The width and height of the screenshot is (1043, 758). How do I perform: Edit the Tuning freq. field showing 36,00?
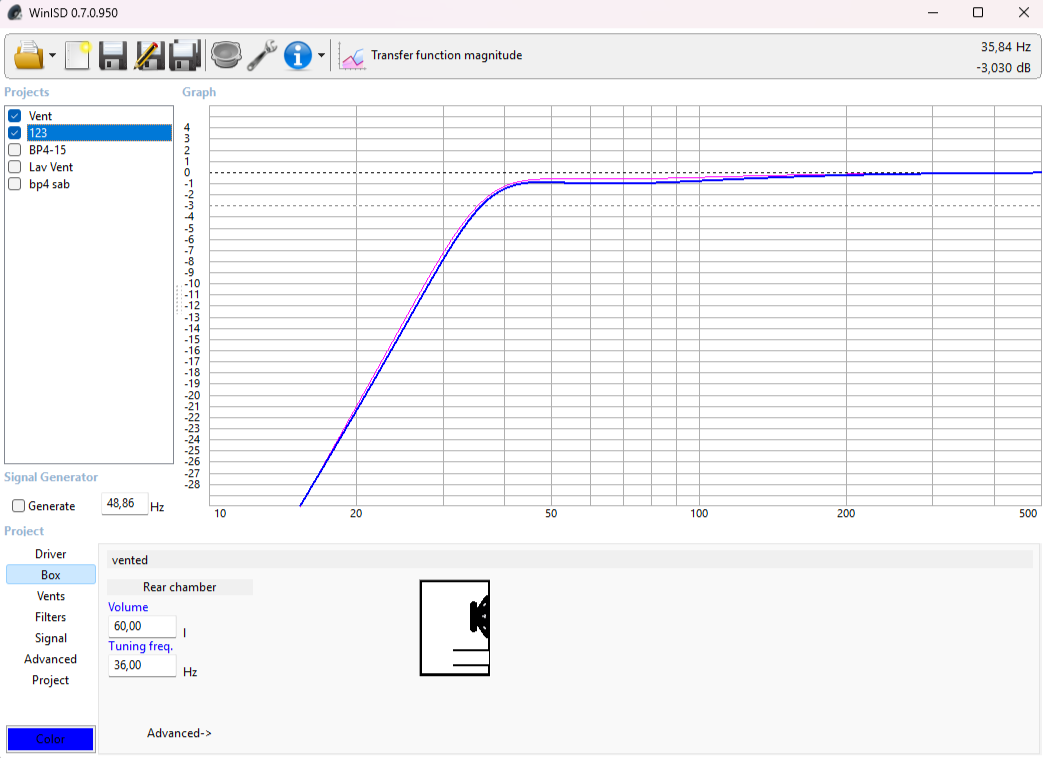tap(142, 666)
